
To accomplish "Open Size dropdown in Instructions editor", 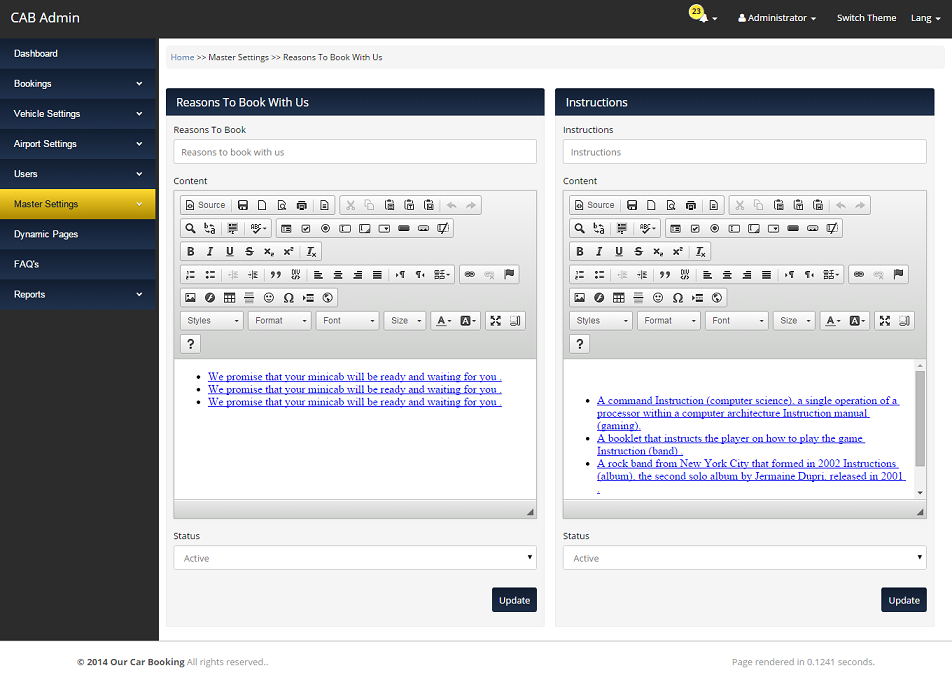I will 794,321.
